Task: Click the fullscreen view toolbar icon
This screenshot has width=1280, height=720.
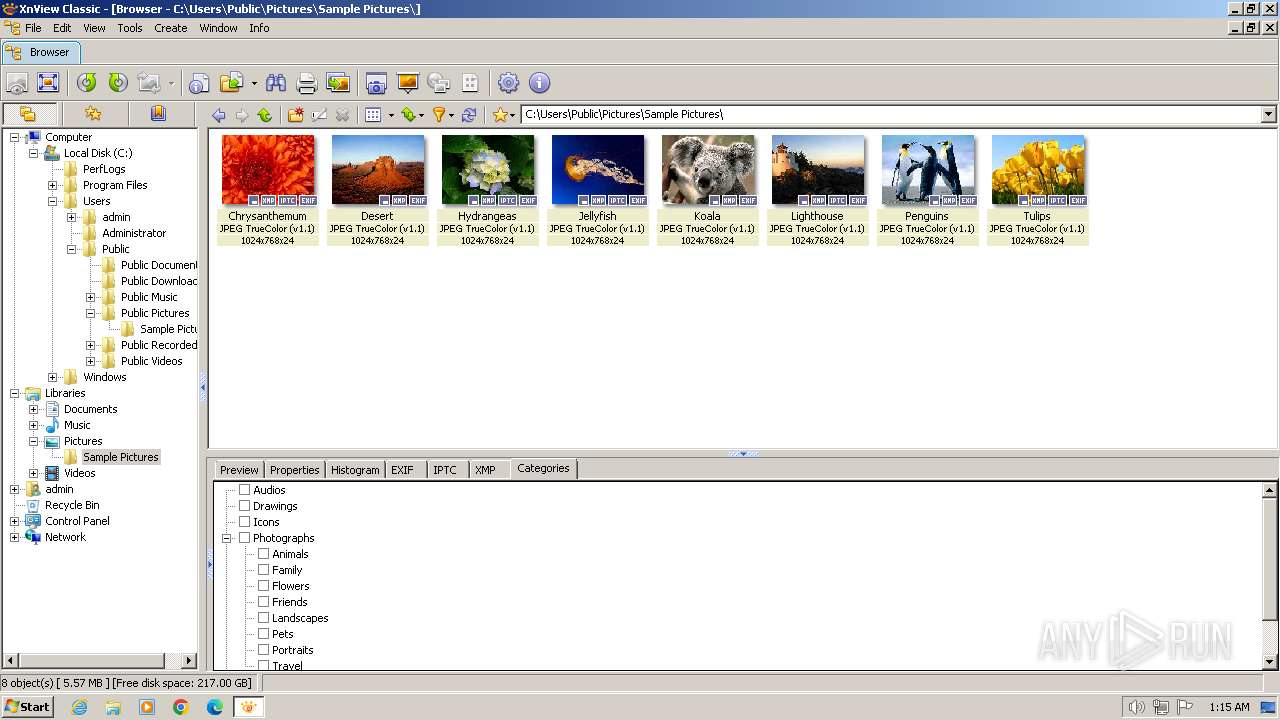Action: (48, 83)
